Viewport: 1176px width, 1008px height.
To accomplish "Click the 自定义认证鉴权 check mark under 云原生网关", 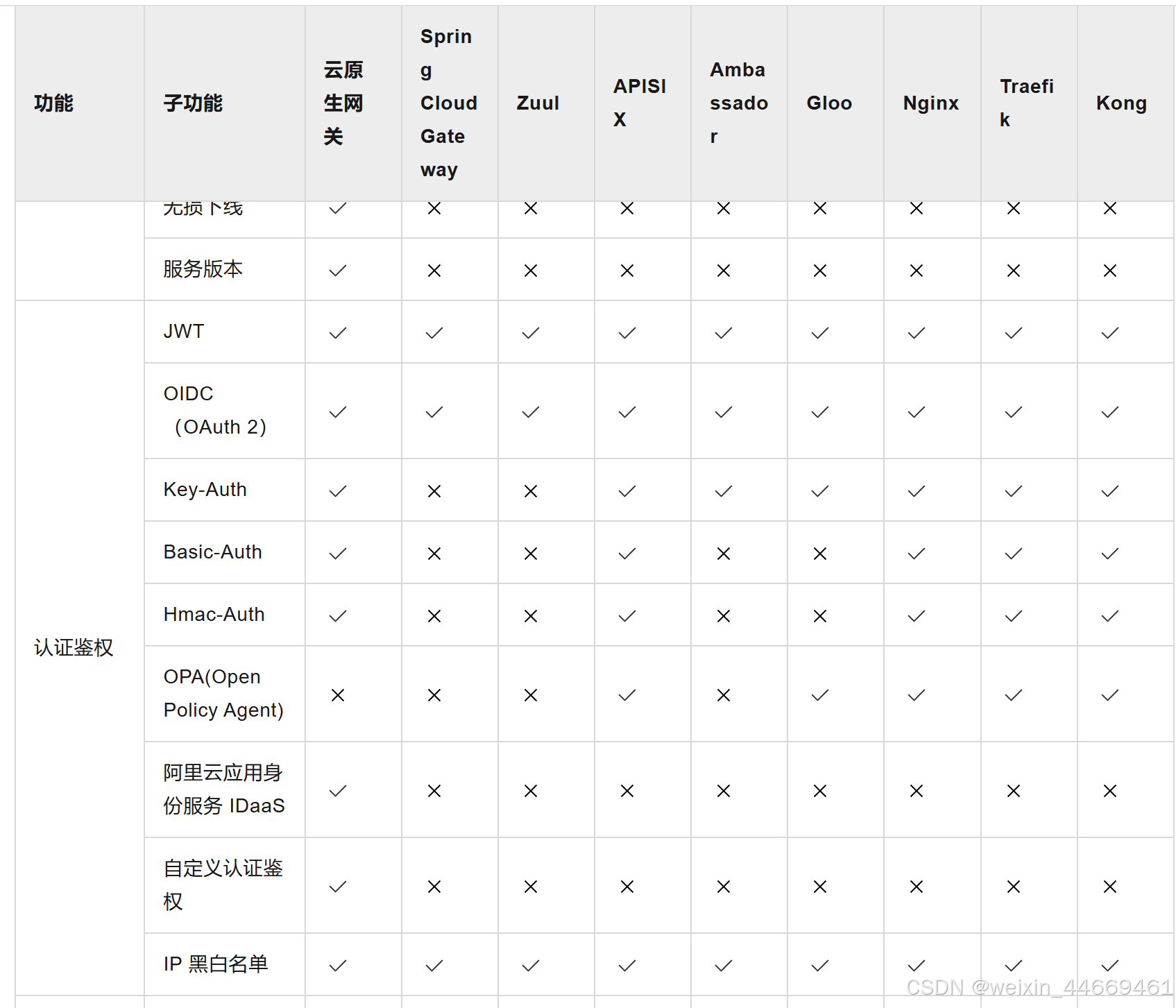I will tap(338, 887).
